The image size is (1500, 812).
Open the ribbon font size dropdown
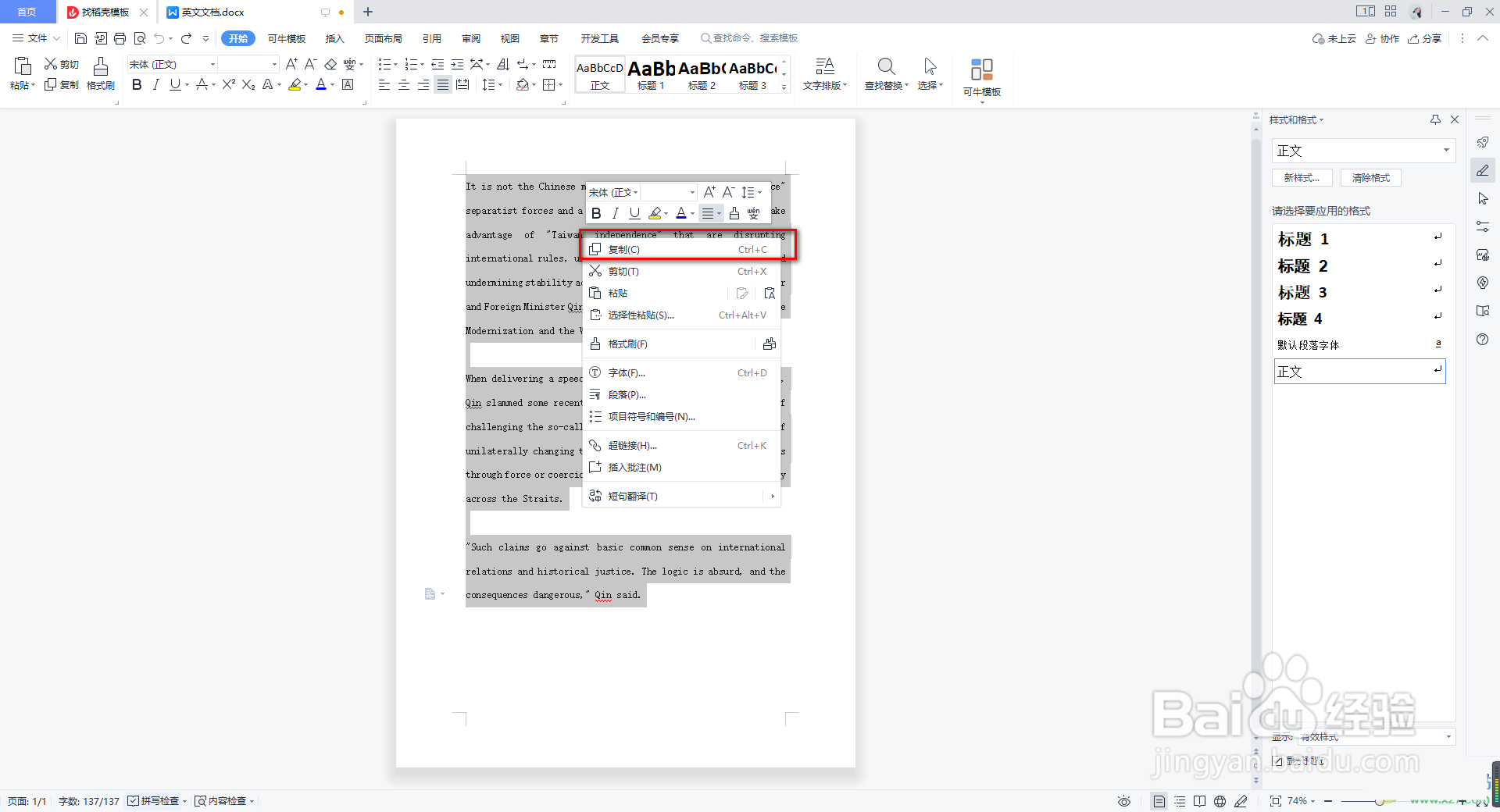(x=273, y=64)
